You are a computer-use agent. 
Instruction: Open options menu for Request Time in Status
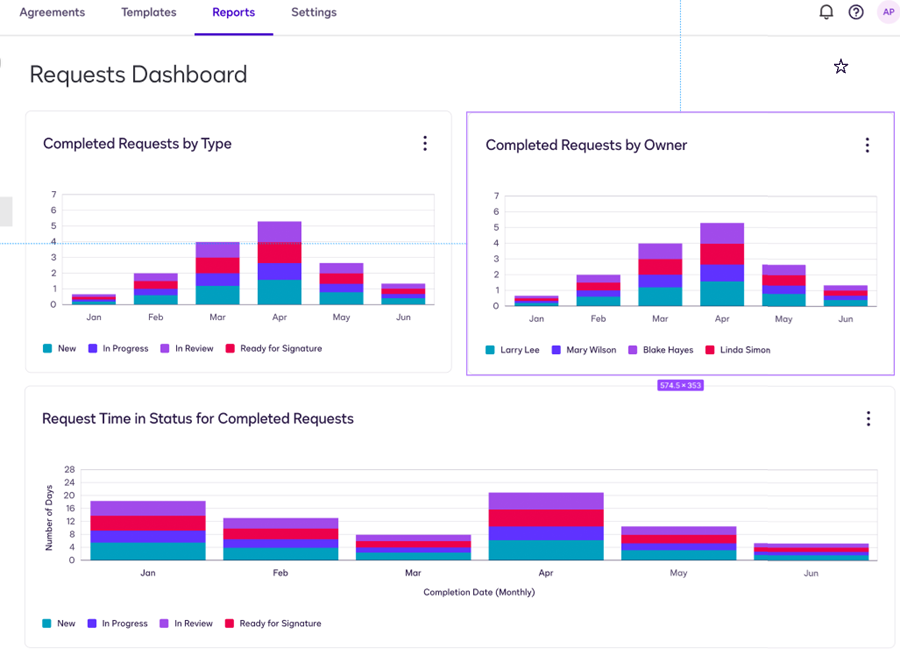(868, 419)
